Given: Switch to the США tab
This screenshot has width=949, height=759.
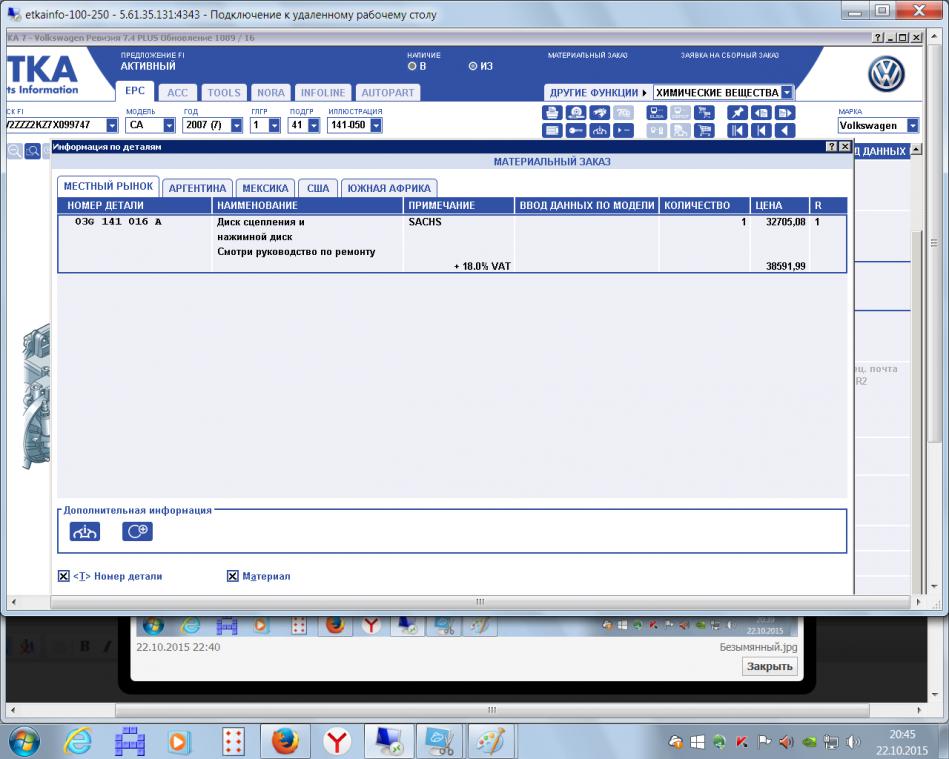Looking at the screenshot, I should click(x=318, y=188).
